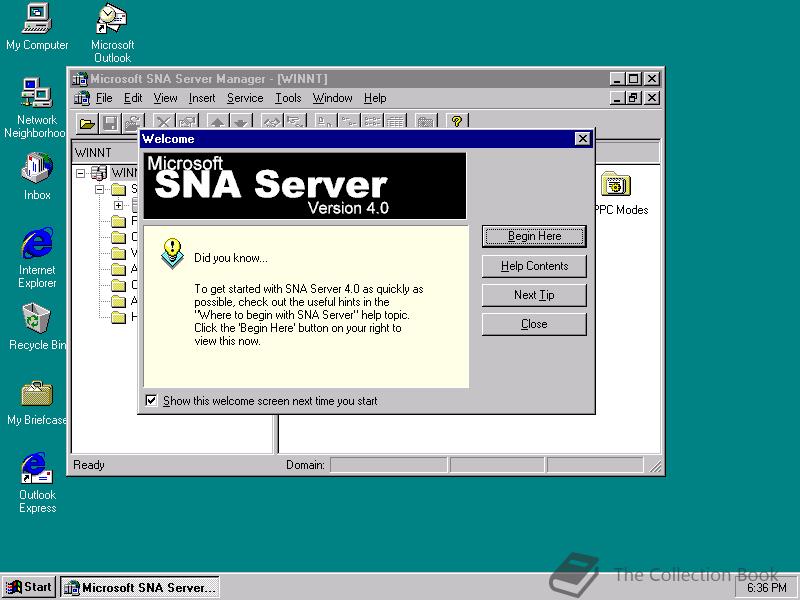Open the Tools menu
Viewport: 800px width, 600px height.
point(288,98)
